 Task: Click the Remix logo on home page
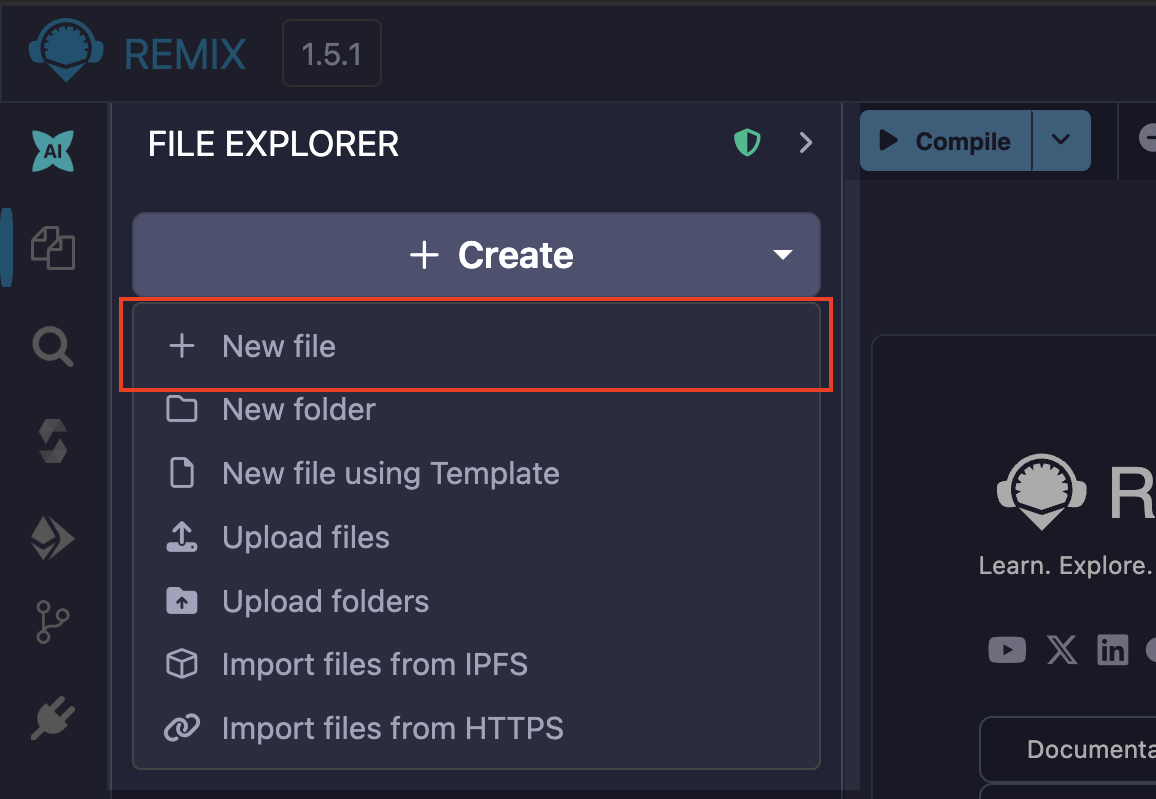tap(1041, 491)
